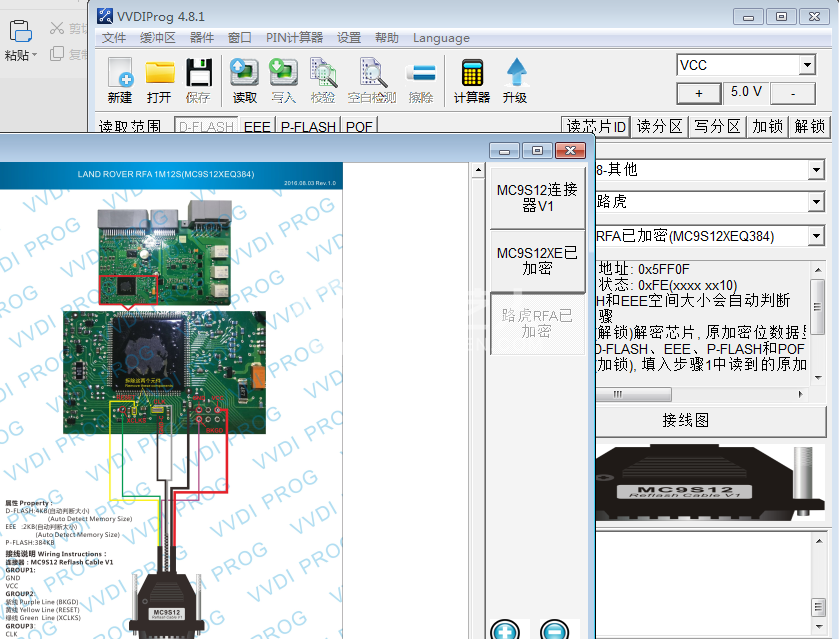The width and height of the screenshot is (839, 639).
Task: Click the Blank Check (空白检测) icon
Action: click(373, 72)
